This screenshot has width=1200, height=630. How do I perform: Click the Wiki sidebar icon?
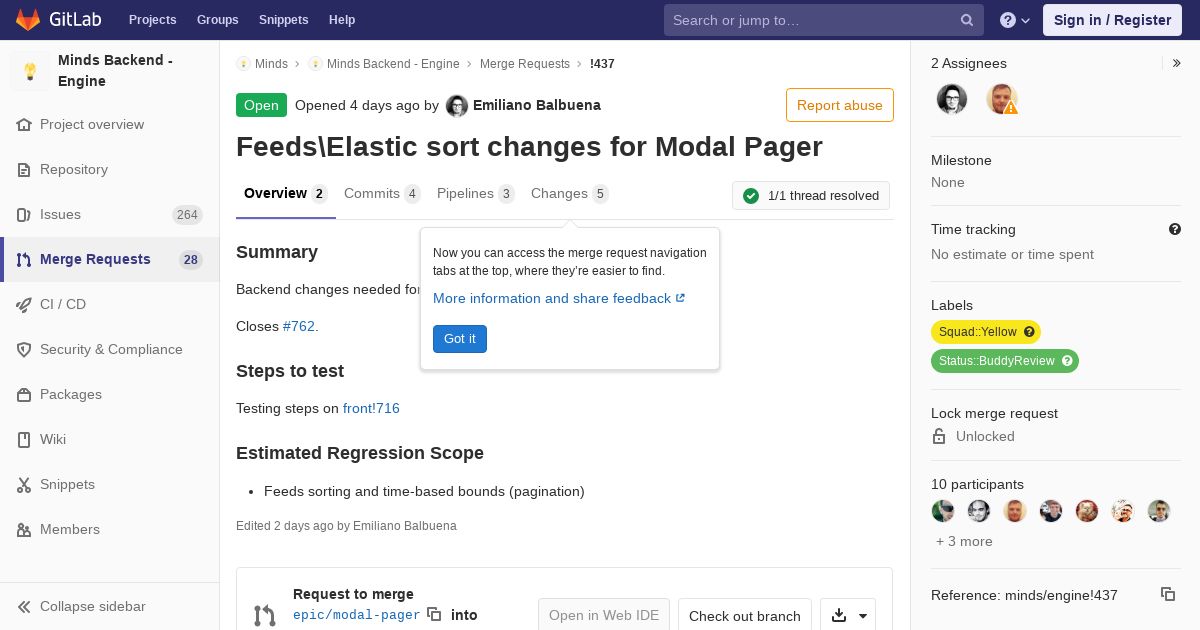point(24,439)
